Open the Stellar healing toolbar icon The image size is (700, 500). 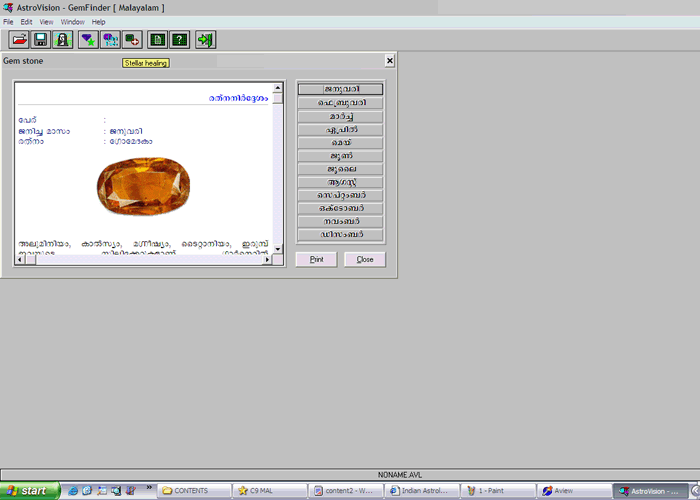click(x=132, y=40)
